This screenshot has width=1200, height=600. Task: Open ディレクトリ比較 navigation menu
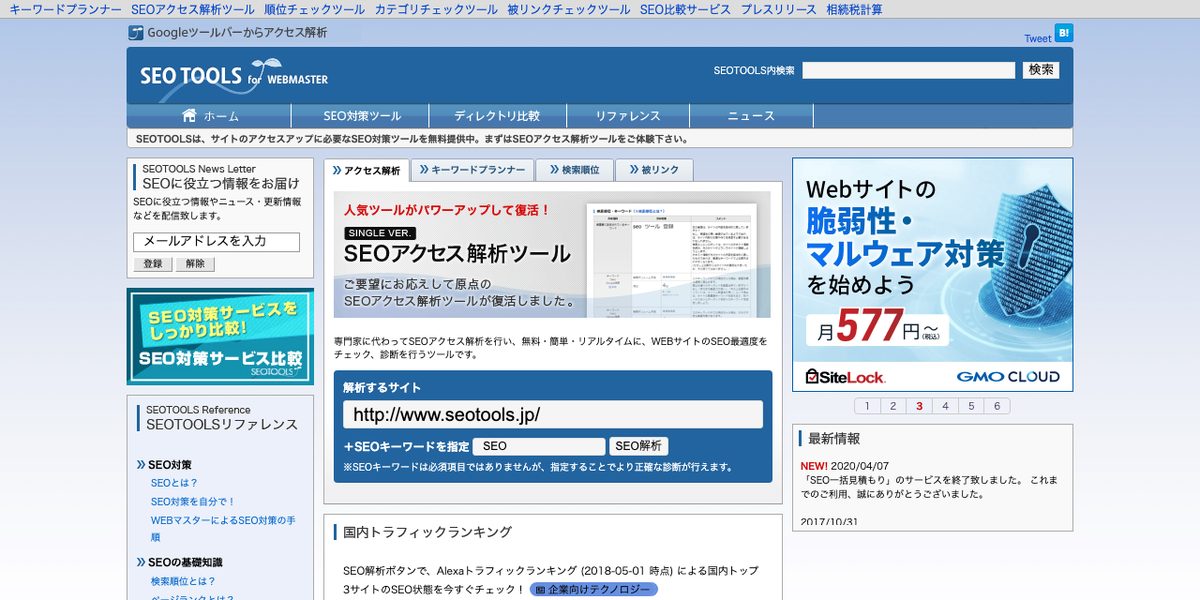[x=497, y=116]
